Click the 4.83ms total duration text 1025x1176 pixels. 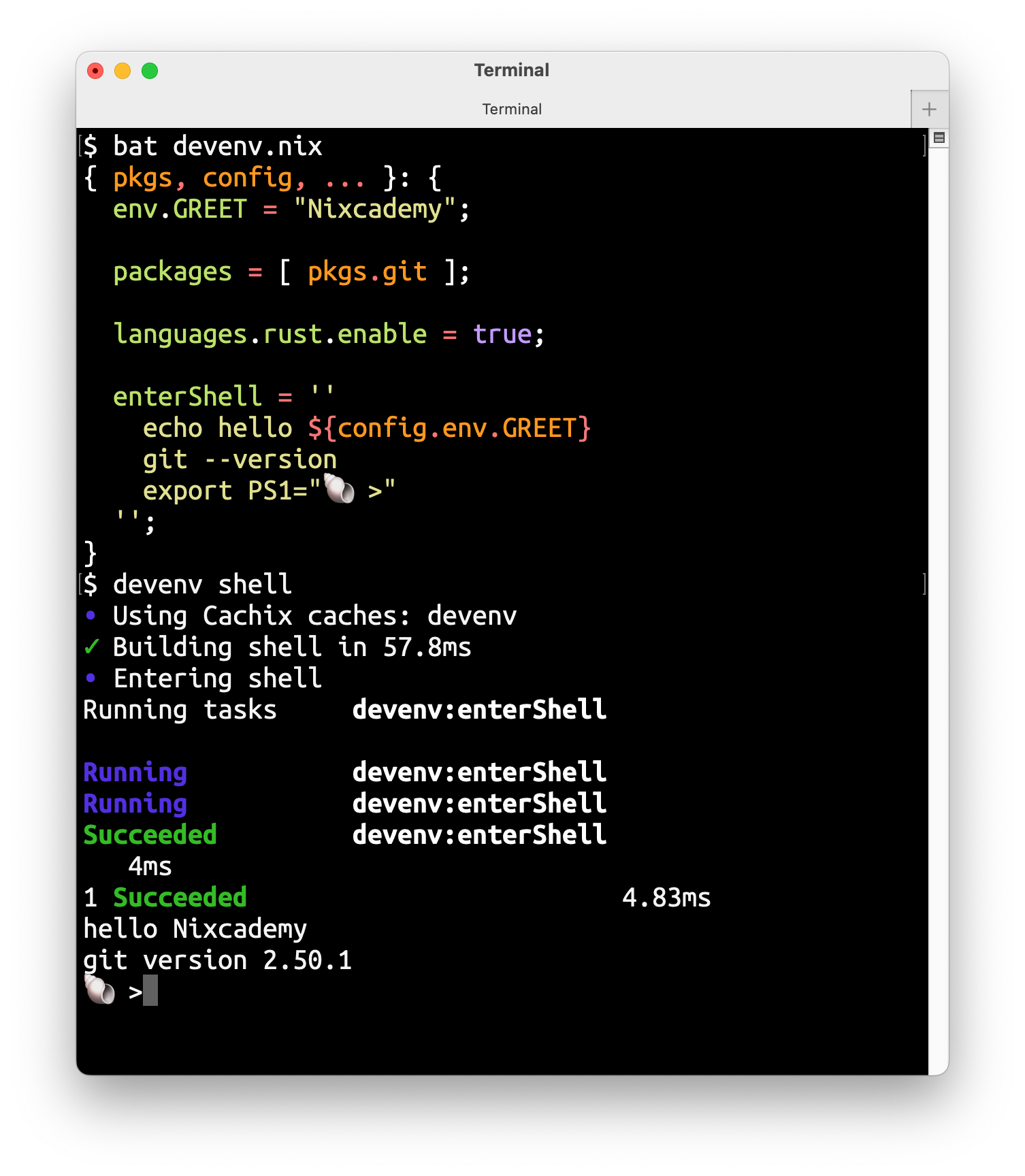[x=666, y=898]
